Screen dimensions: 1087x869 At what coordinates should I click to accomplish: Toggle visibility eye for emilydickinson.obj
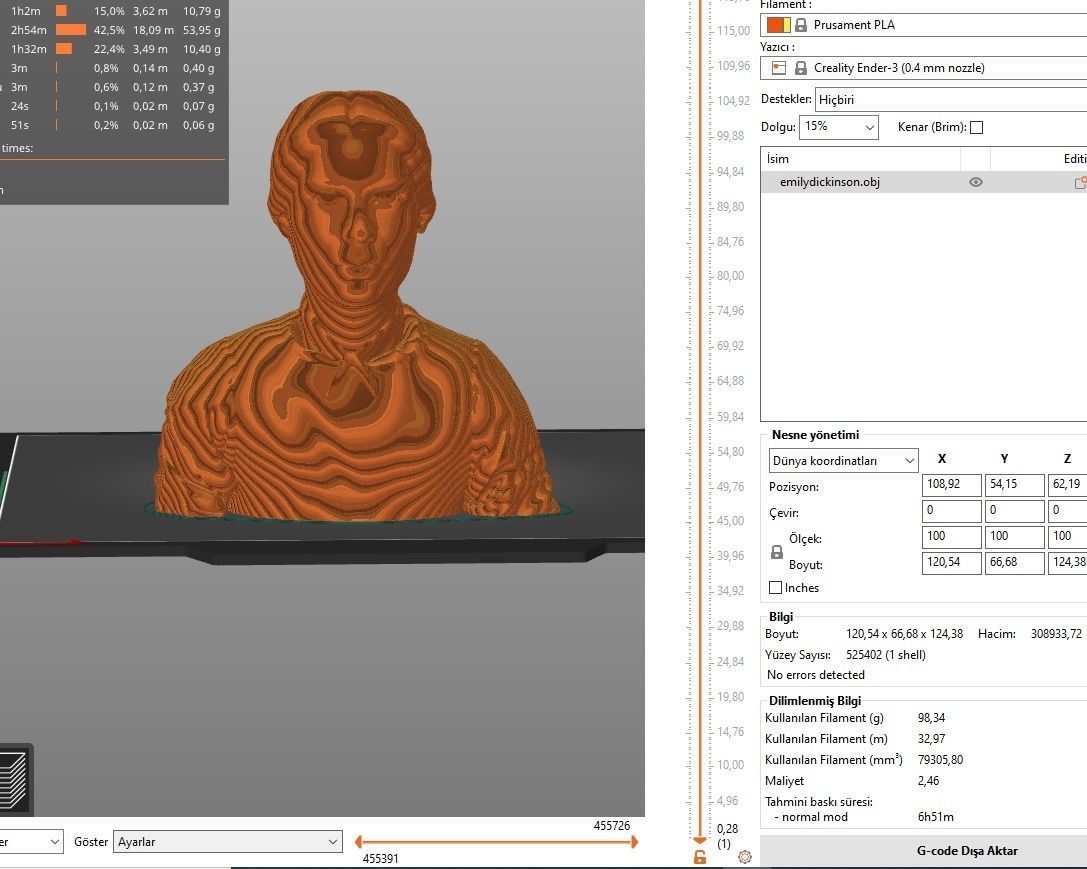coord(975,182)
